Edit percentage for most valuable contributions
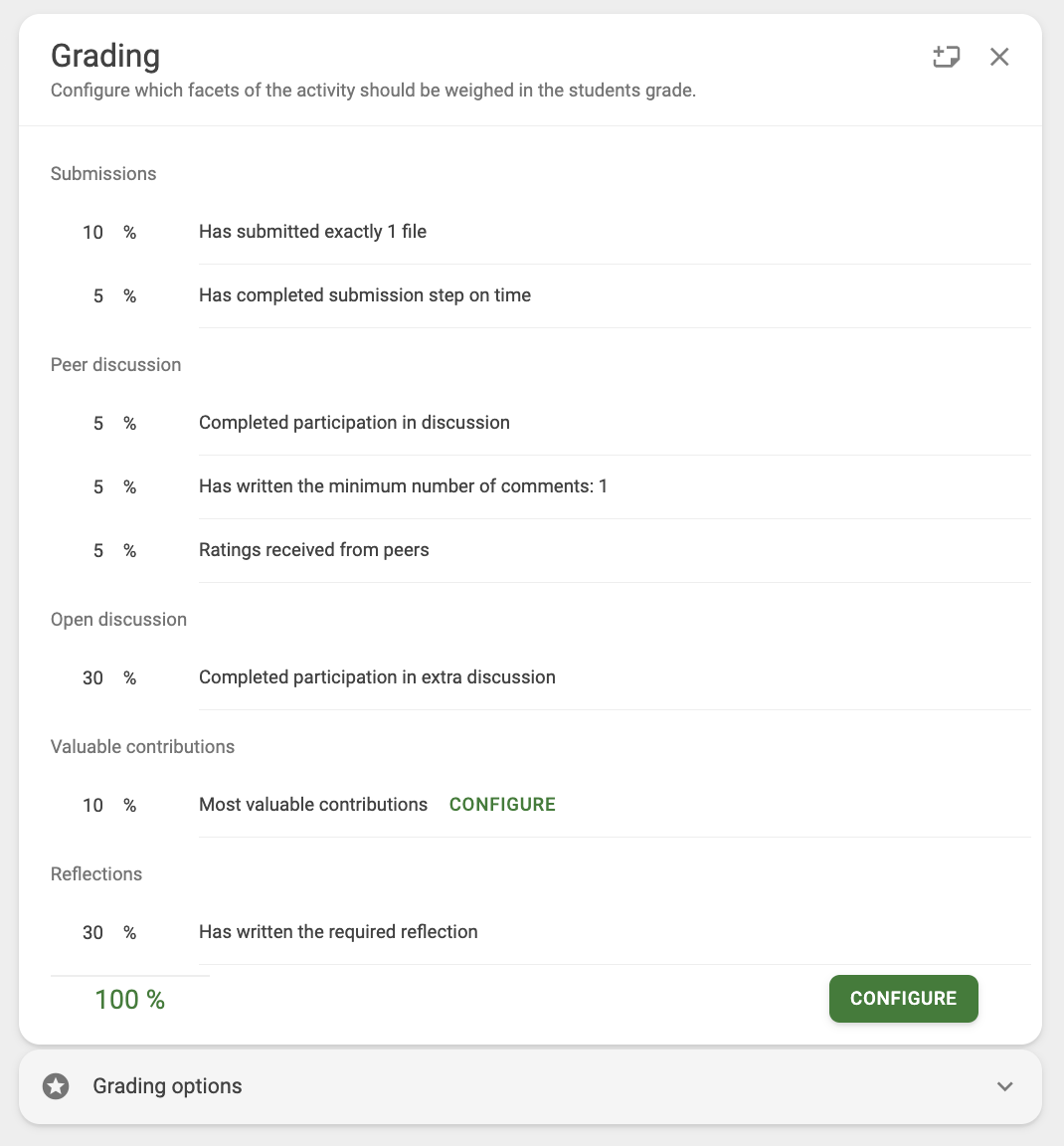The width and height of the screenshot is (1064, 1146). (92, 805)
